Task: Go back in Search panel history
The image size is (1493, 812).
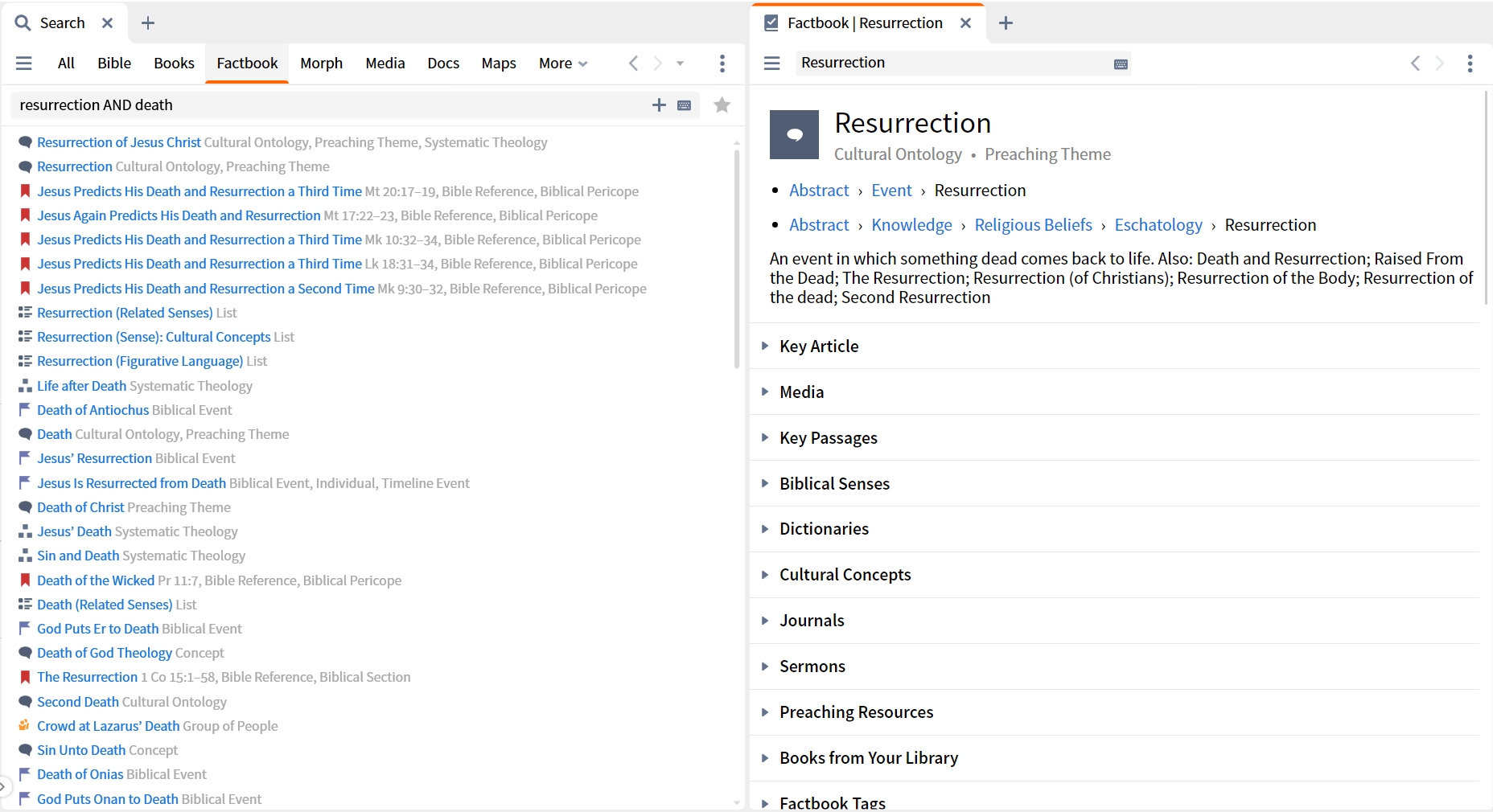Action: [x=634, y=64]
